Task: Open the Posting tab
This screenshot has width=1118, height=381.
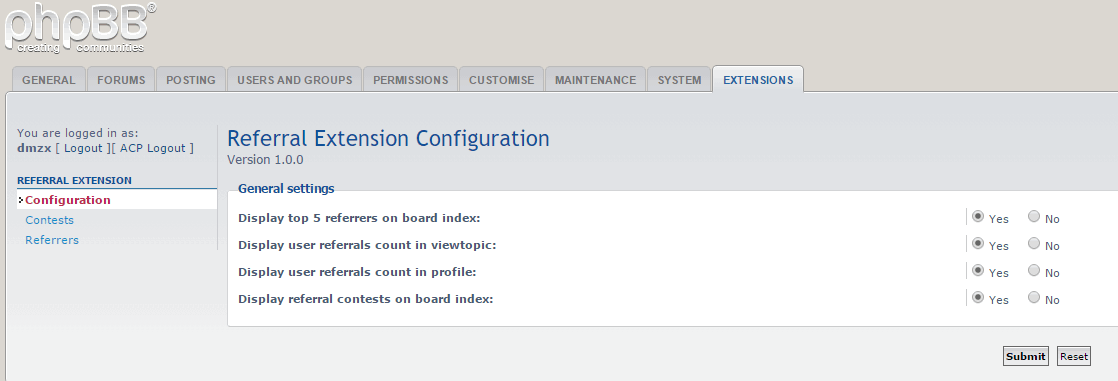Action: [x=191, y=80]
